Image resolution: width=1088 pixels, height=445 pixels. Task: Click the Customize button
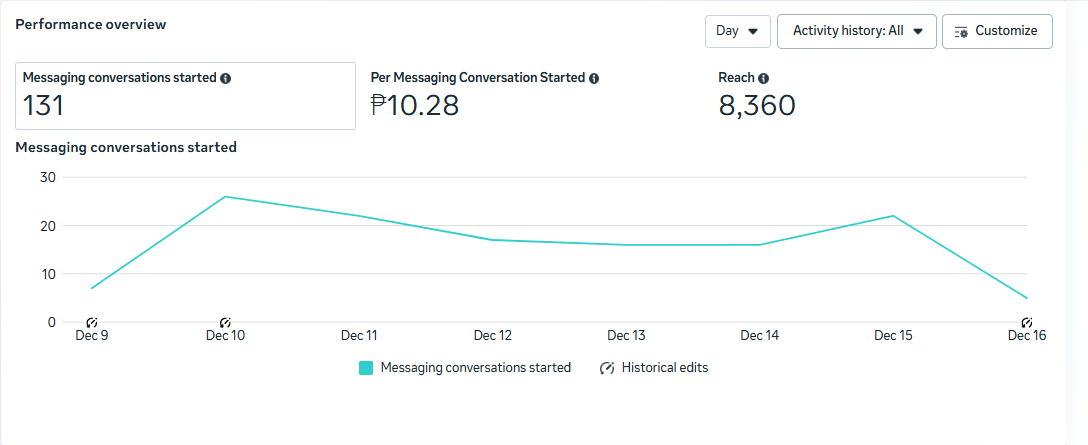[997, 31]
